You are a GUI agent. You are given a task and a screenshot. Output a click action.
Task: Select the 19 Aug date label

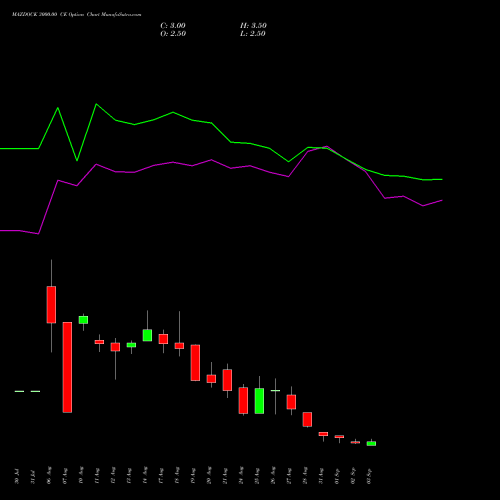(x=193, y=475)
